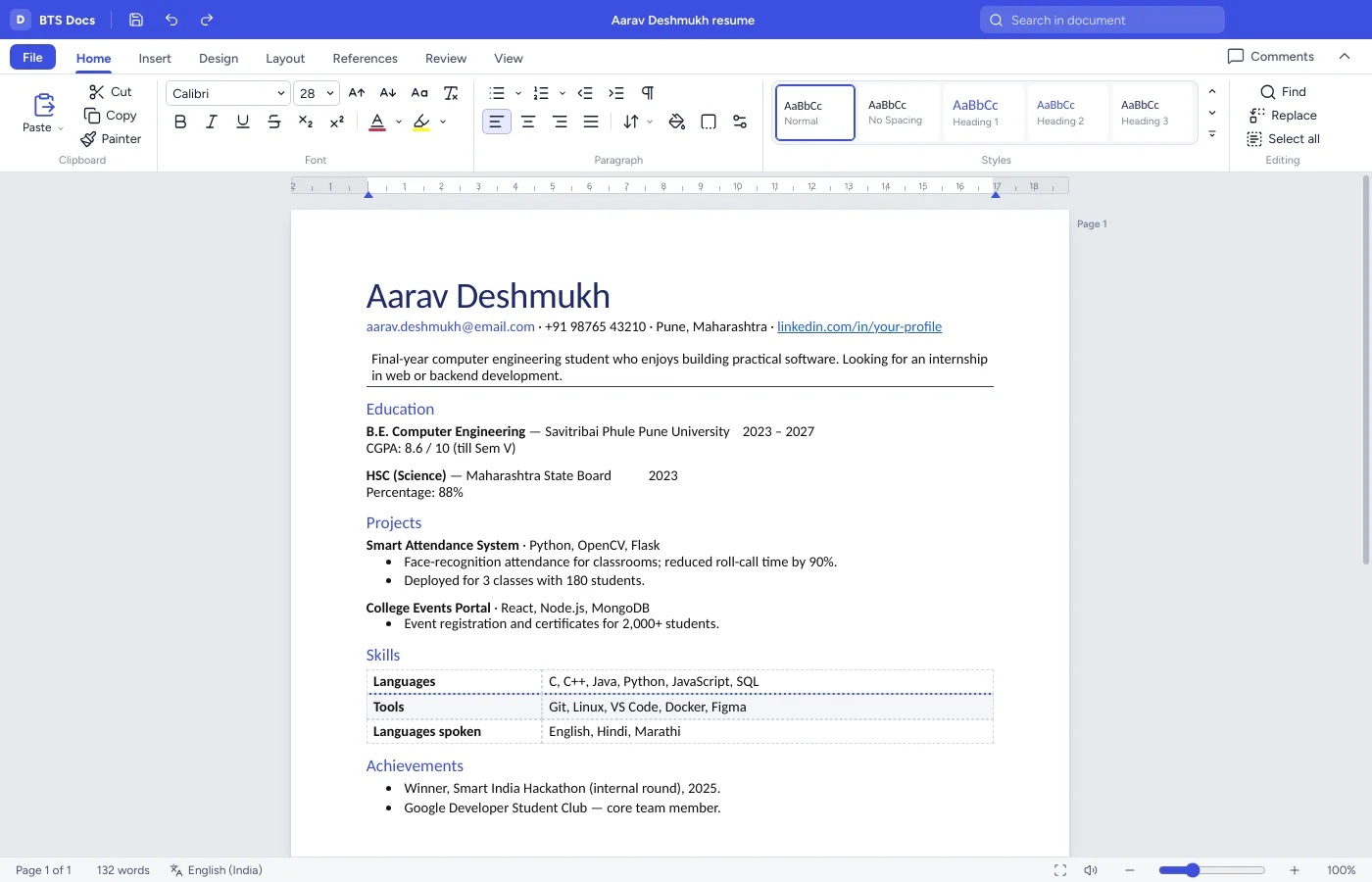The width and height of the screenshot is (1372, 882).
Task: Toggle strikethrough formatting
Action: 274,122
